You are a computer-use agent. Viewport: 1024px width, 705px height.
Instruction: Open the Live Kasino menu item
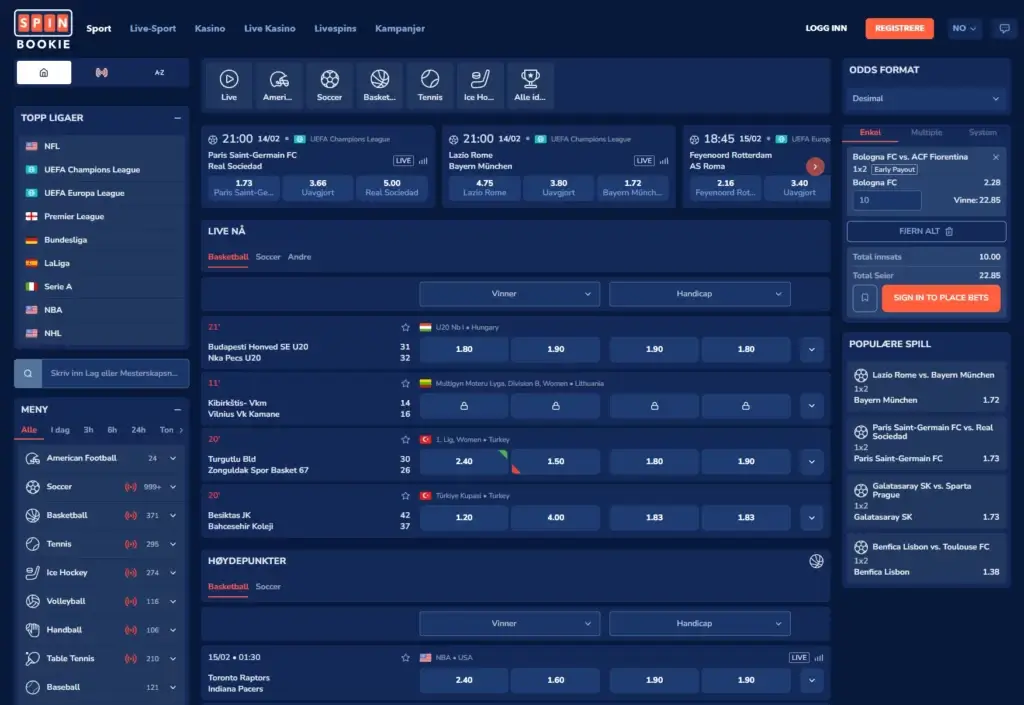pyautogui.click(x=270, y=29)
